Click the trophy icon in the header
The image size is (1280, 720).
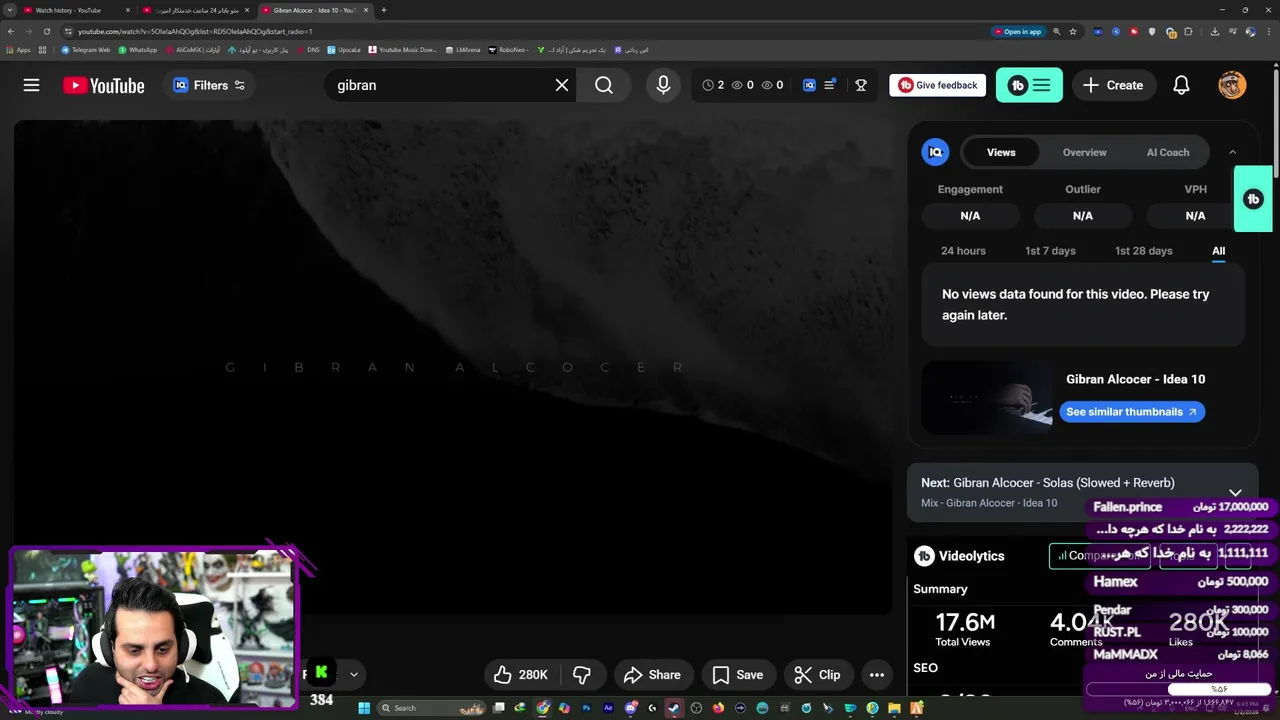861,85
